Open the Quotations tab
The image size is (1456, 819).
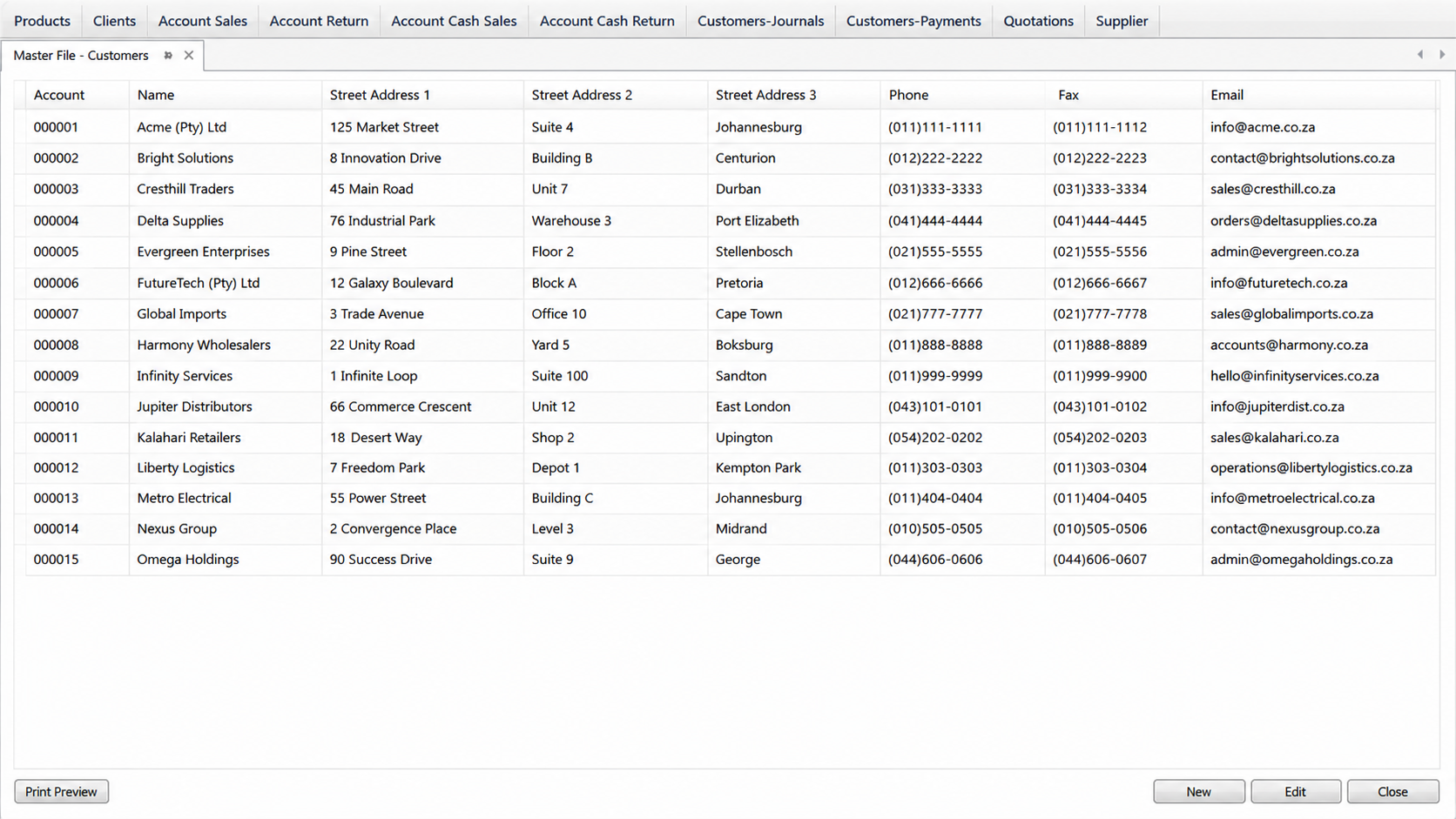1038,20
